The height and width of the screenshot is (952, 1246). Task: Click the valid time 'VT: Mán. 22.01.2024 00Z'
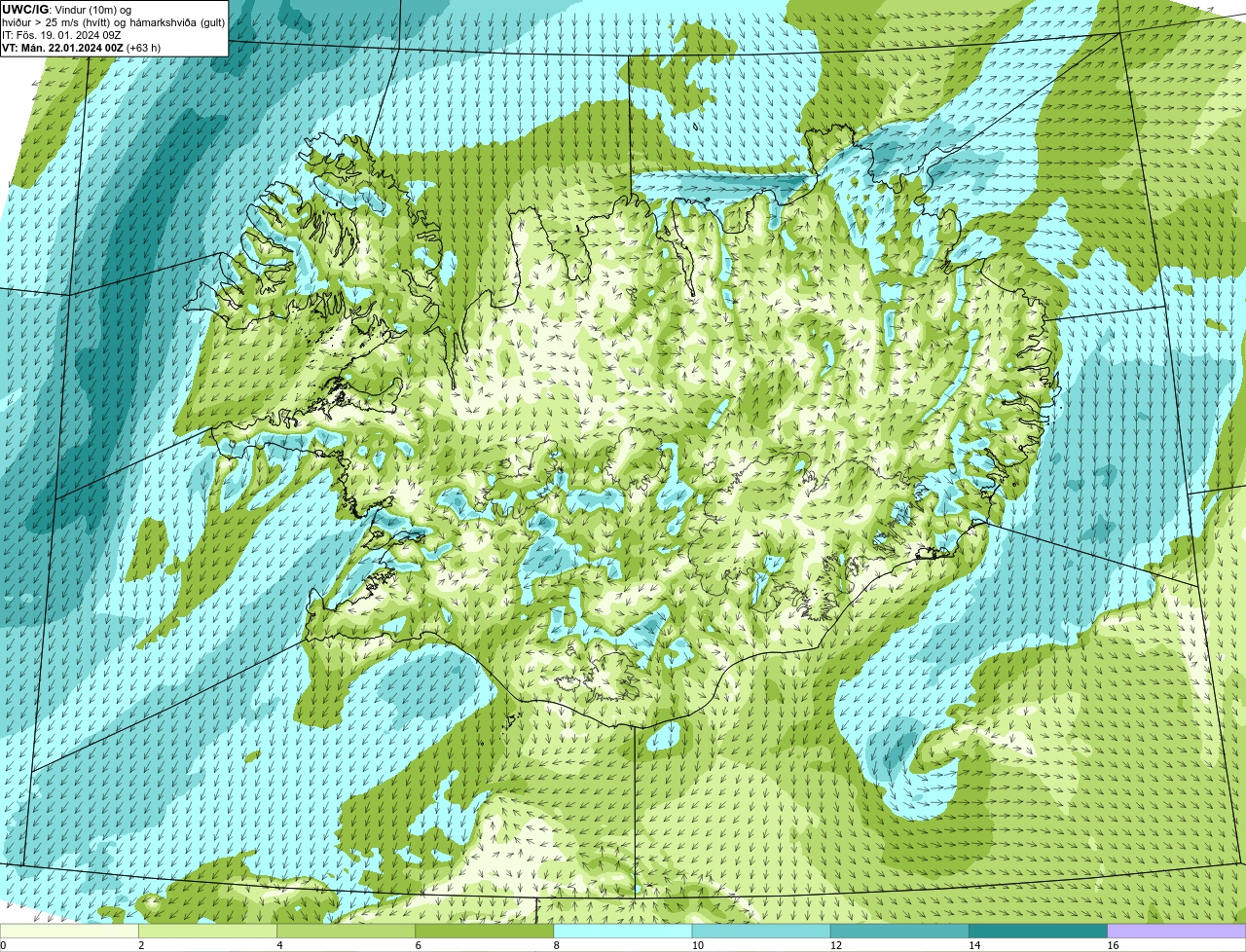[62, 47]
